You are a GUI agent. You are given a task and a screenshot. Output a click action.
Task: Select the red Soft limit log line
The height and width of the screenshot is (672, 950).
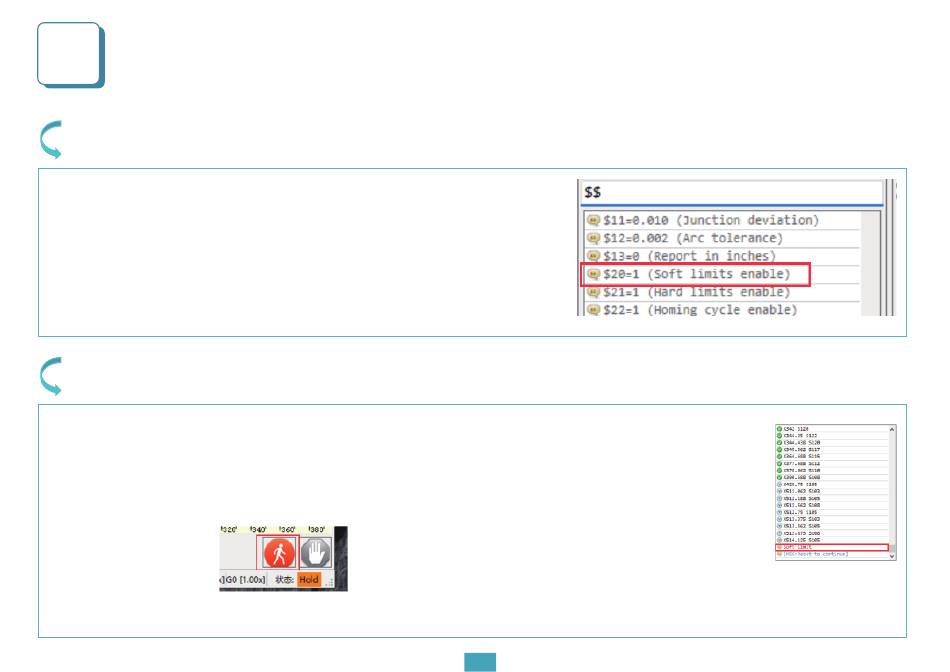click(832, 547)
